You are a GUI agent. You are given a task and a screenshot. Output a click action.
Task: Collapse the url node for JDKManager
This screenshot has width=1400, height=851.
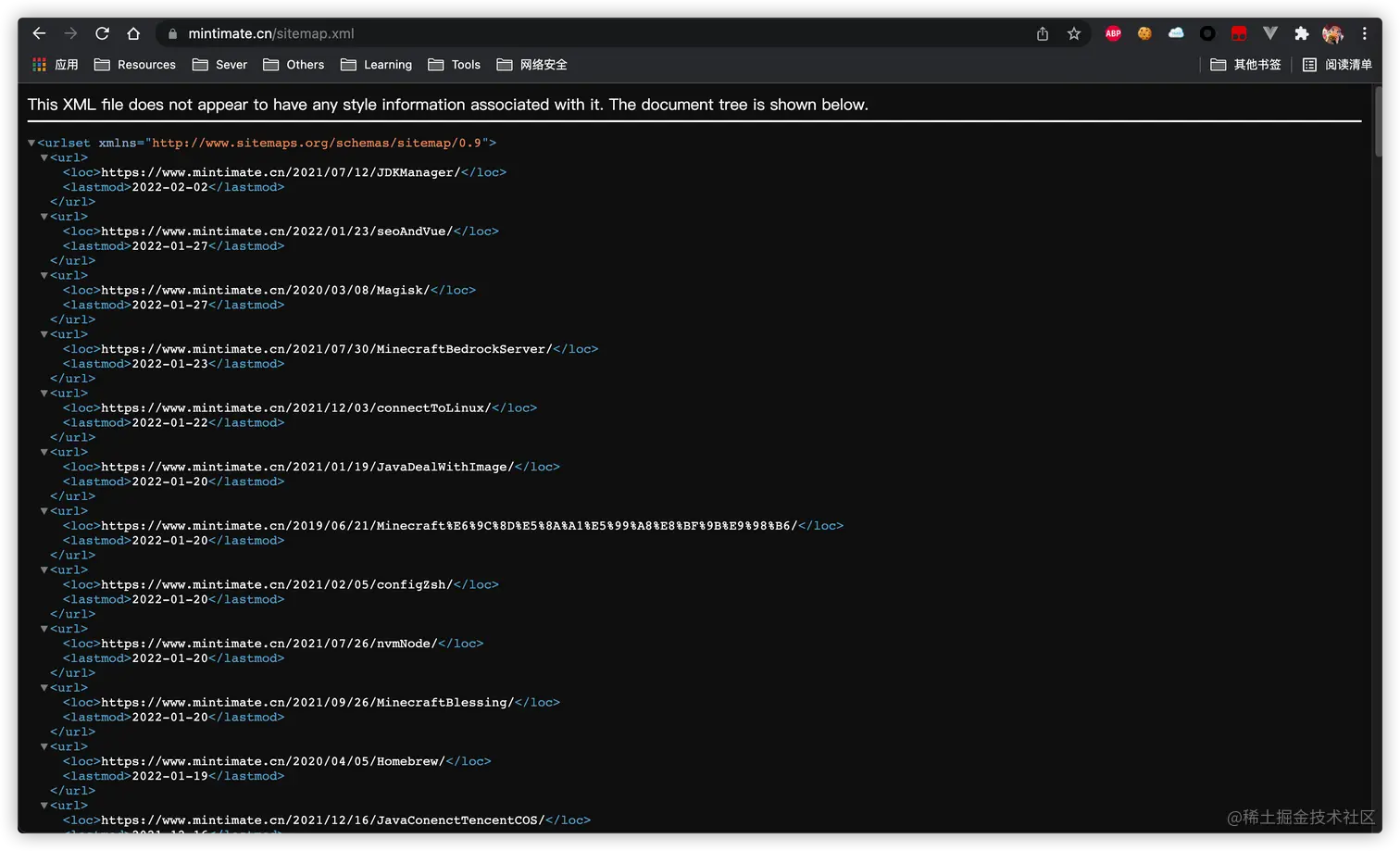click(44, 157)
